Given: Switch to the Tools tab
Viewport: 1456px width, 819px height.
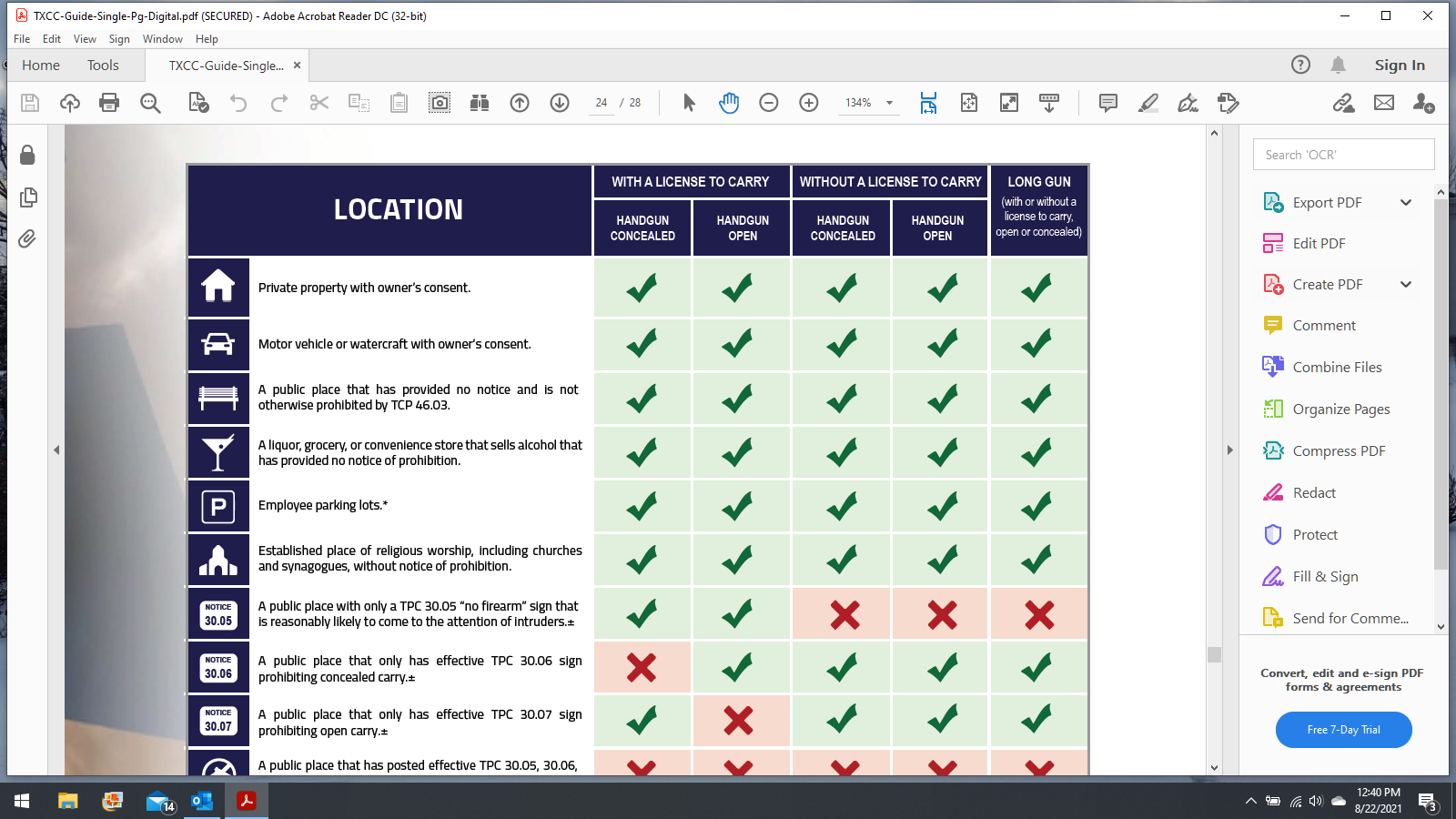Looking at the screenshot, I should (103, 66).
